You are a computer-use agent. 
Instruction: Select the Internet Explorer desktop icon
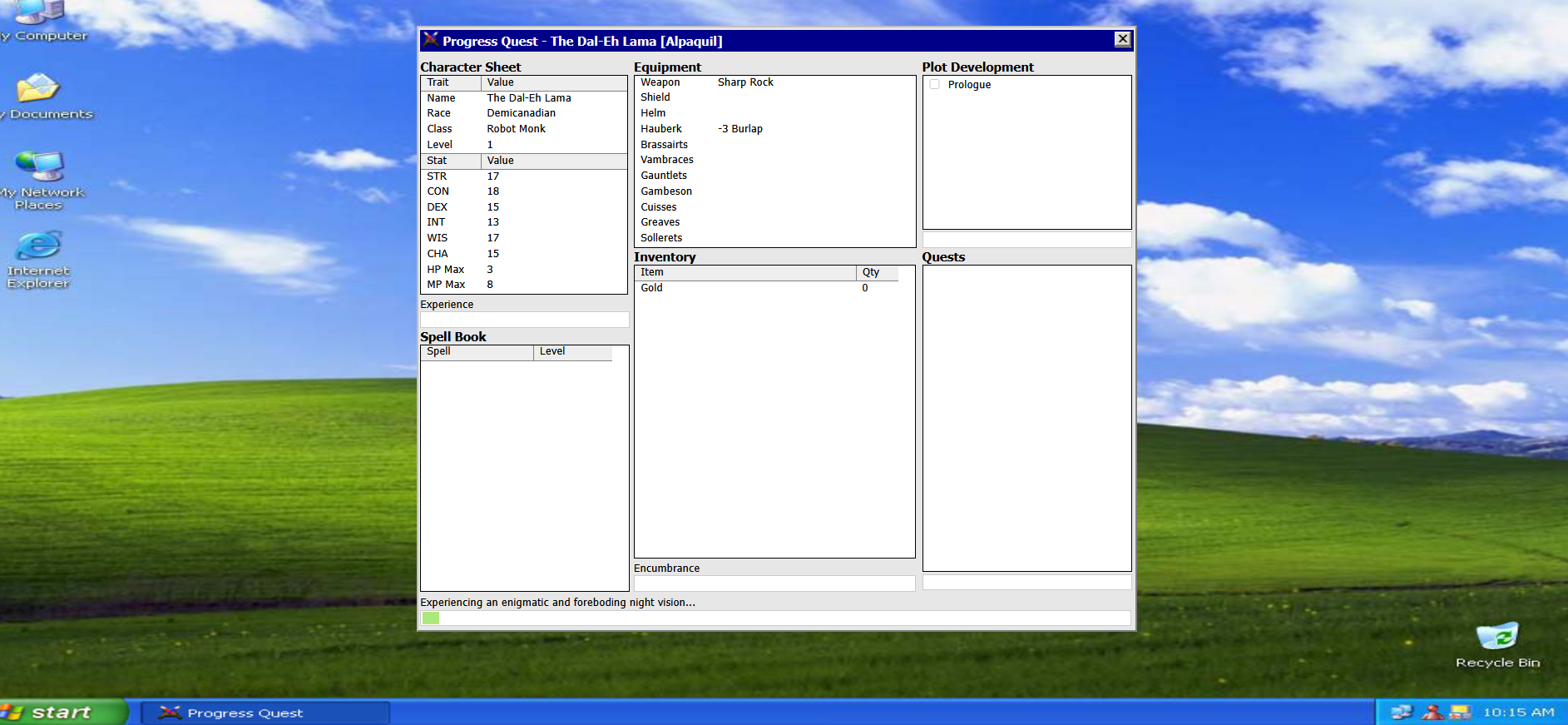[38, 260]
